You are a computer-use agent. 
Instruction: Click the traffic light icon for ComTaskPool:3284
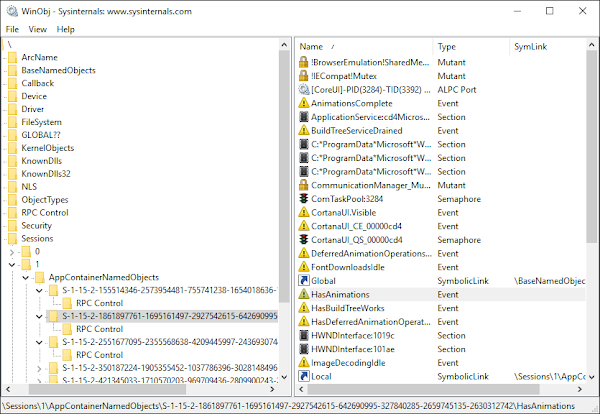(304, 199)
